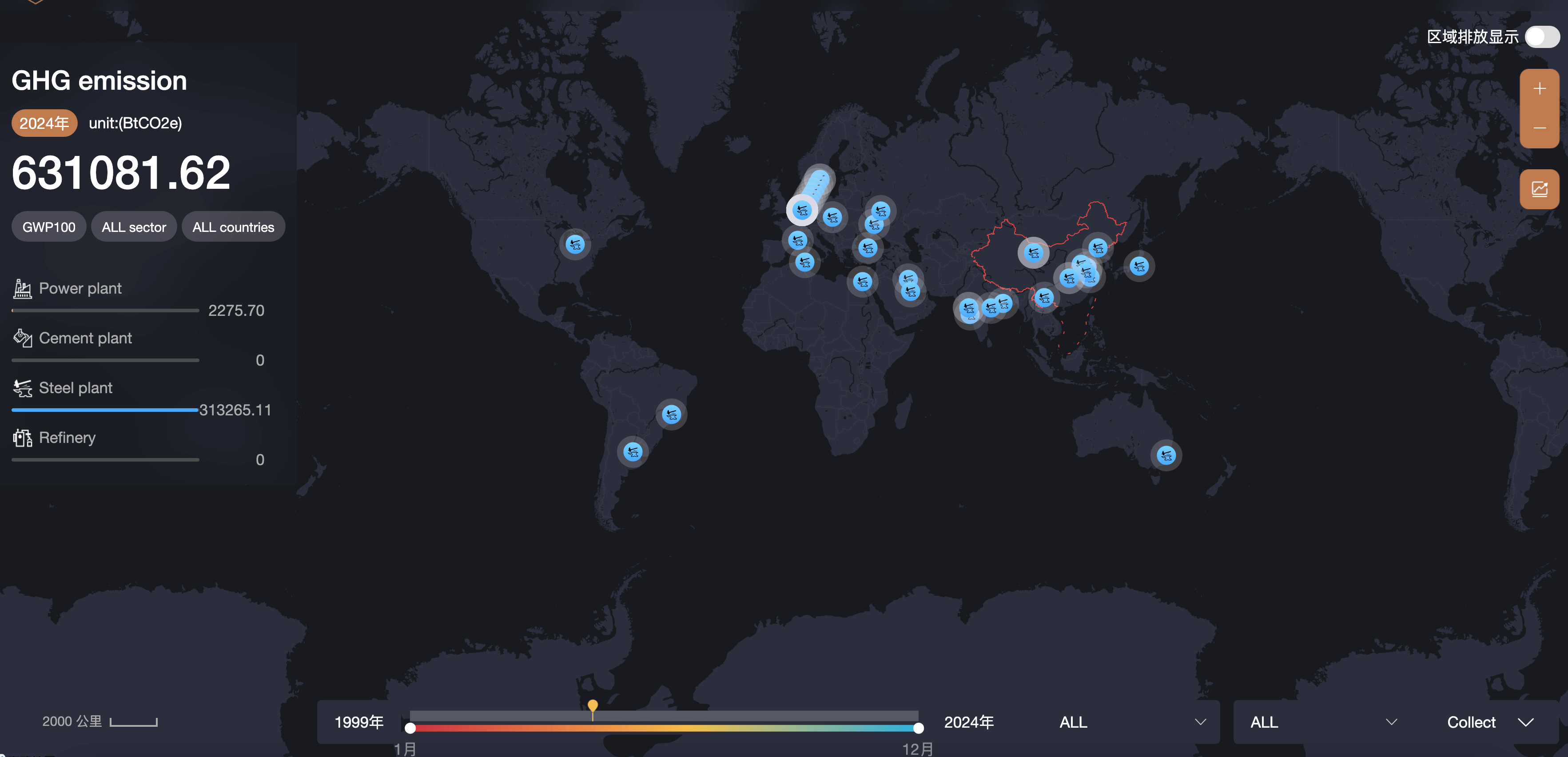Click the Power plant label

click(80, 289)
